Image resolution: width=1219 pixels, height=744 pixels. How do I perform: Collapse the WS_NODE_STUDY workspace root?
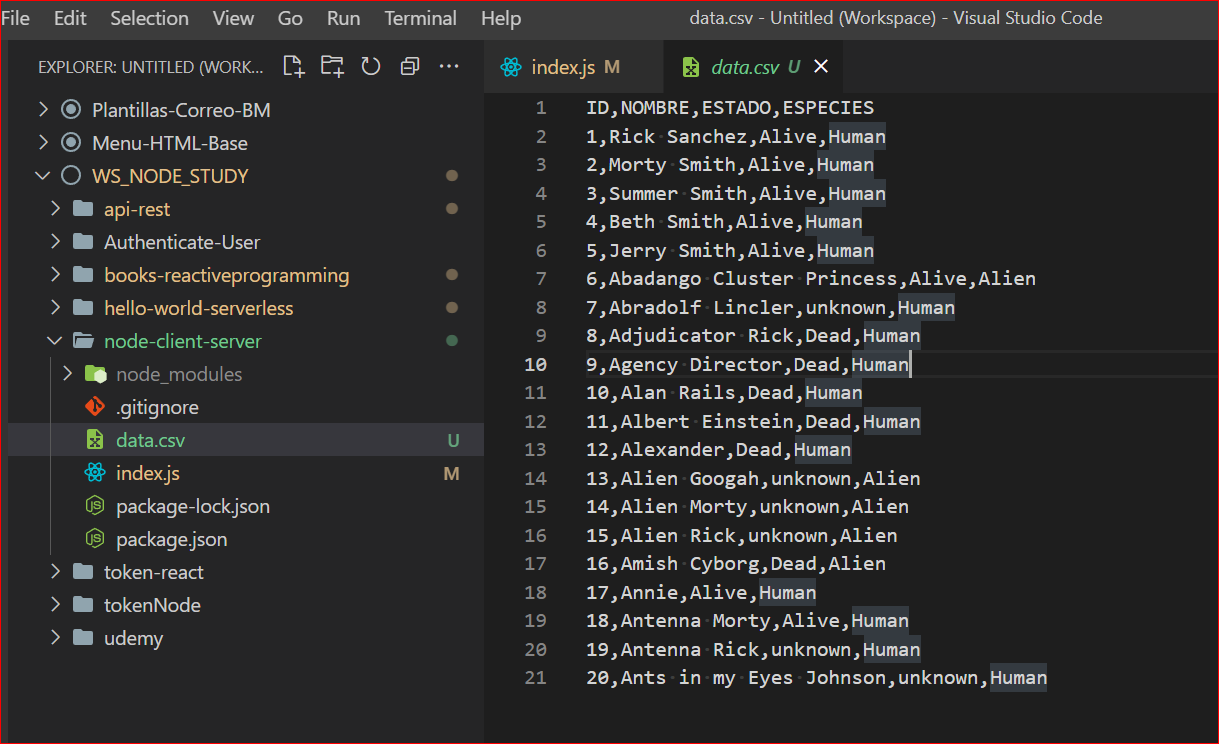[42, 176]
